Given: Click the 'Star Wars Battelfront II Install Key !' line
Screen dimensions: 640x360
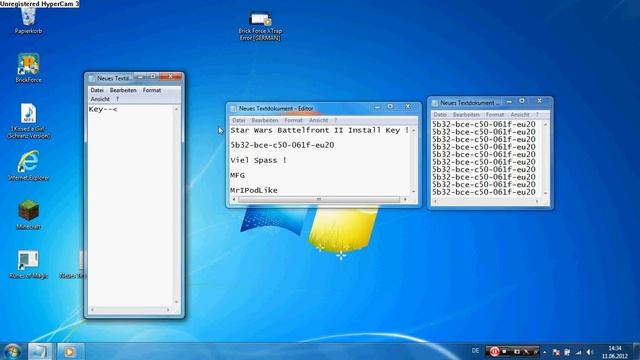Looking at the screenshot, I should pos(320,130).
